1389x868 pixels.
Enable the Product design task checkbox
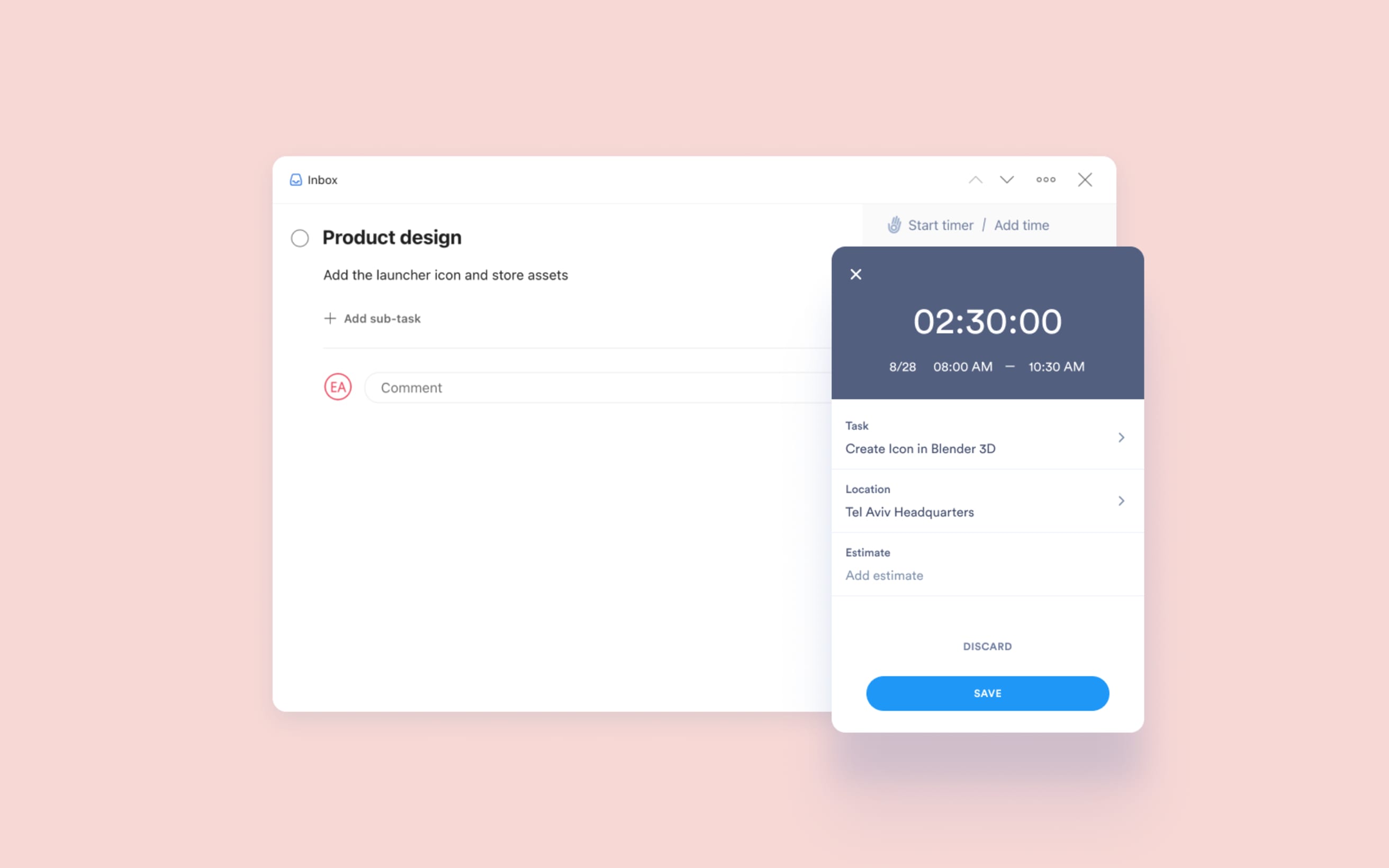[300, 237]
